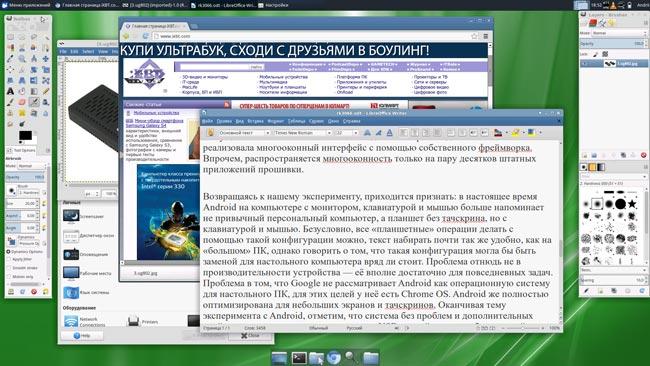Click Writer font color icon

tap(498, 133)
